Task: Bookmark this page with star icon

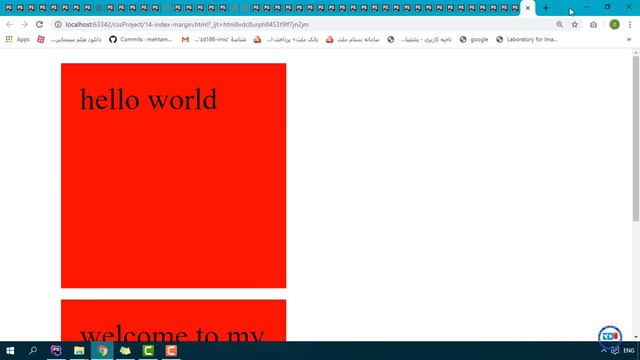Action: [575, 24]
